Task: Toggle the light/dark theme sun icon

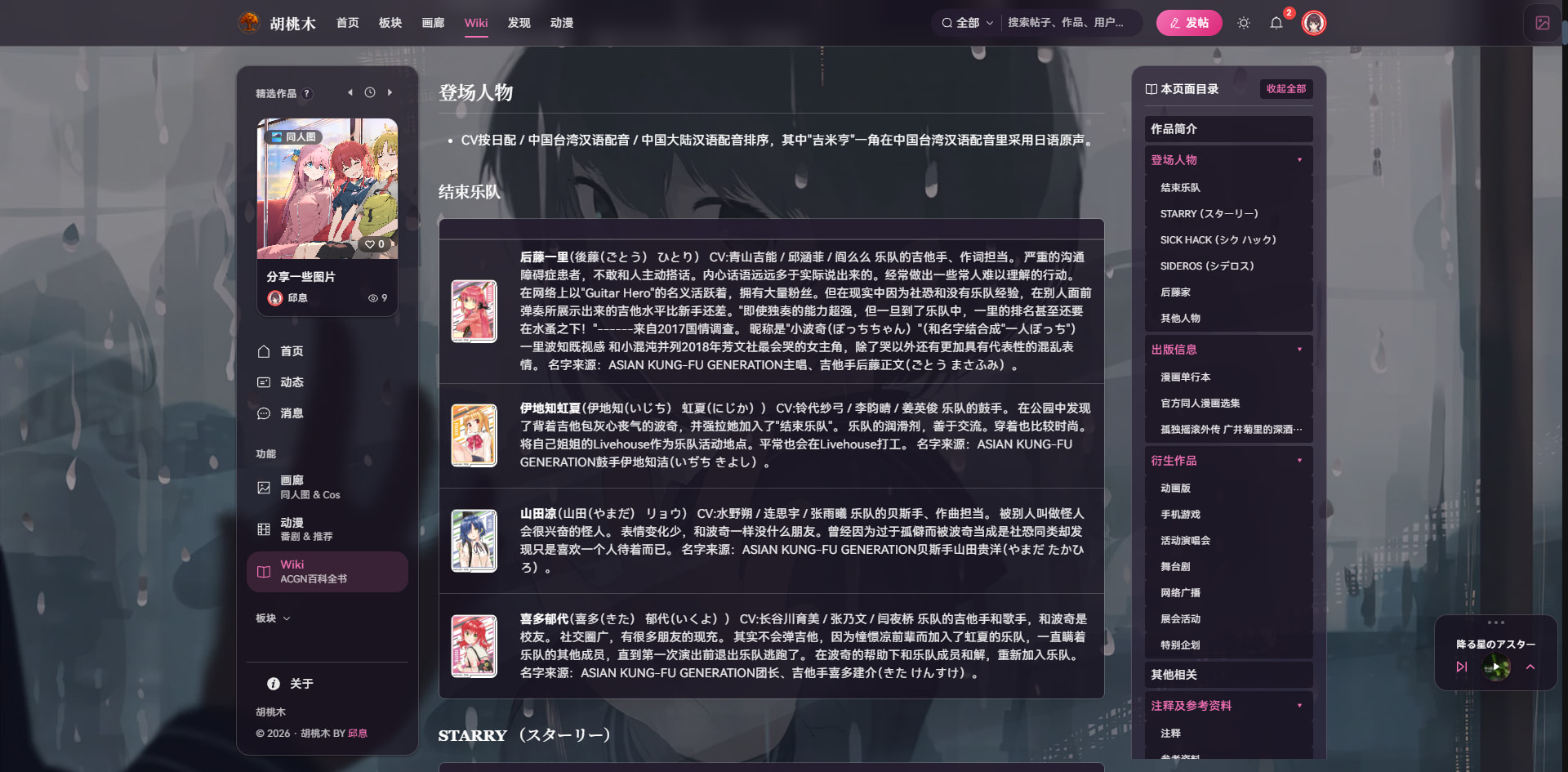Action: pos(1244,23)
